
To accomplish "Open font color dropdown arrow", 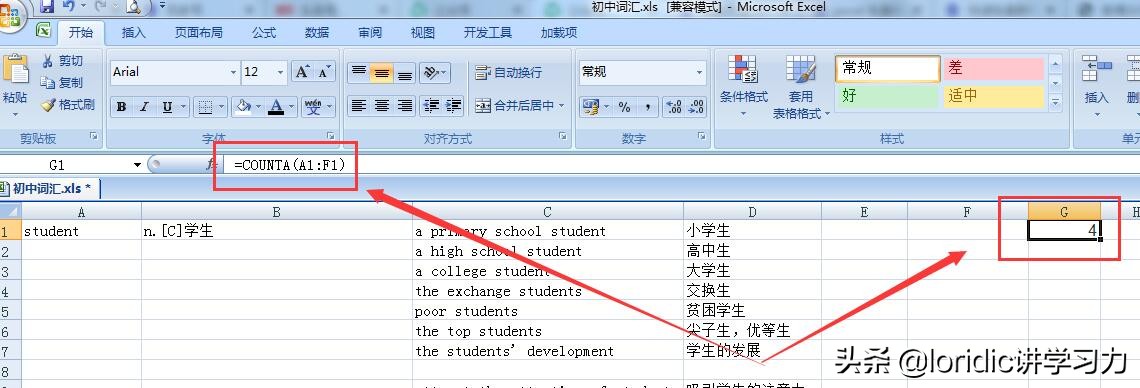I will (292, 107).
